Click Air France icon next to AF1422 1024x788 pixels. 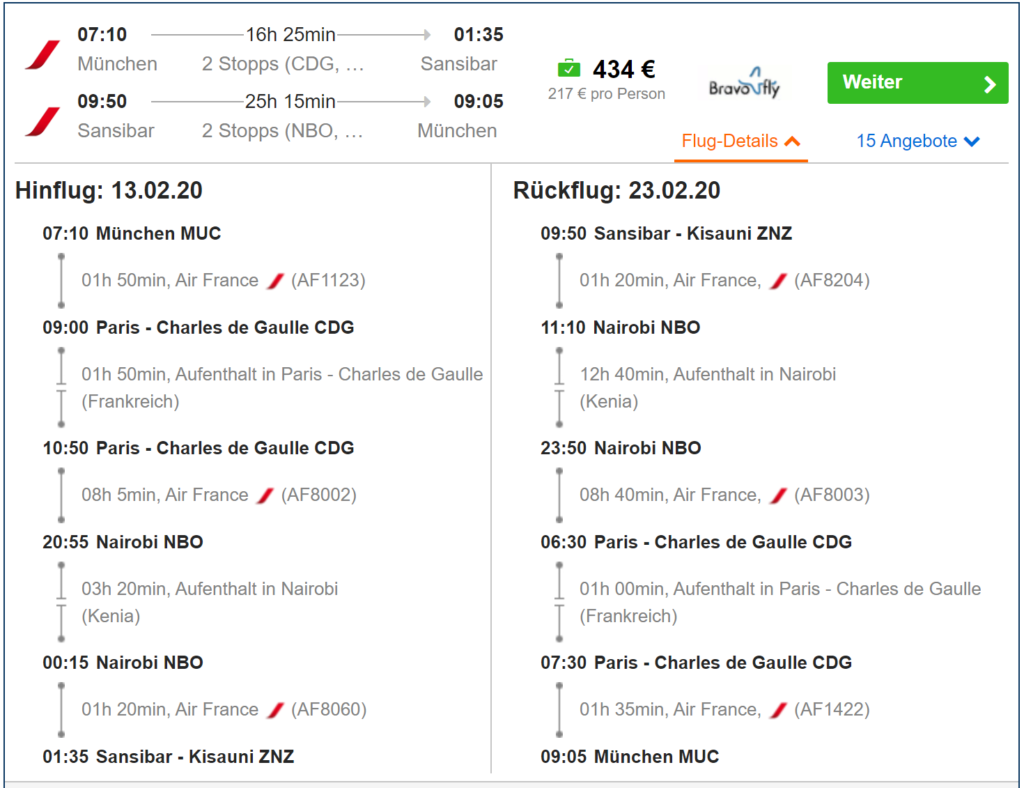pos(778,710)
